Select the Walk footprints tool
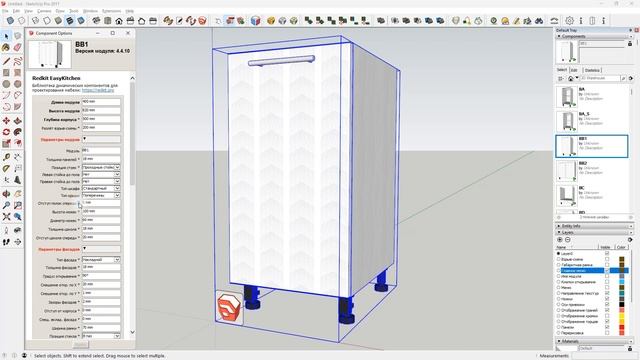This screenshot has width=640, height=360. pos(6,242)
